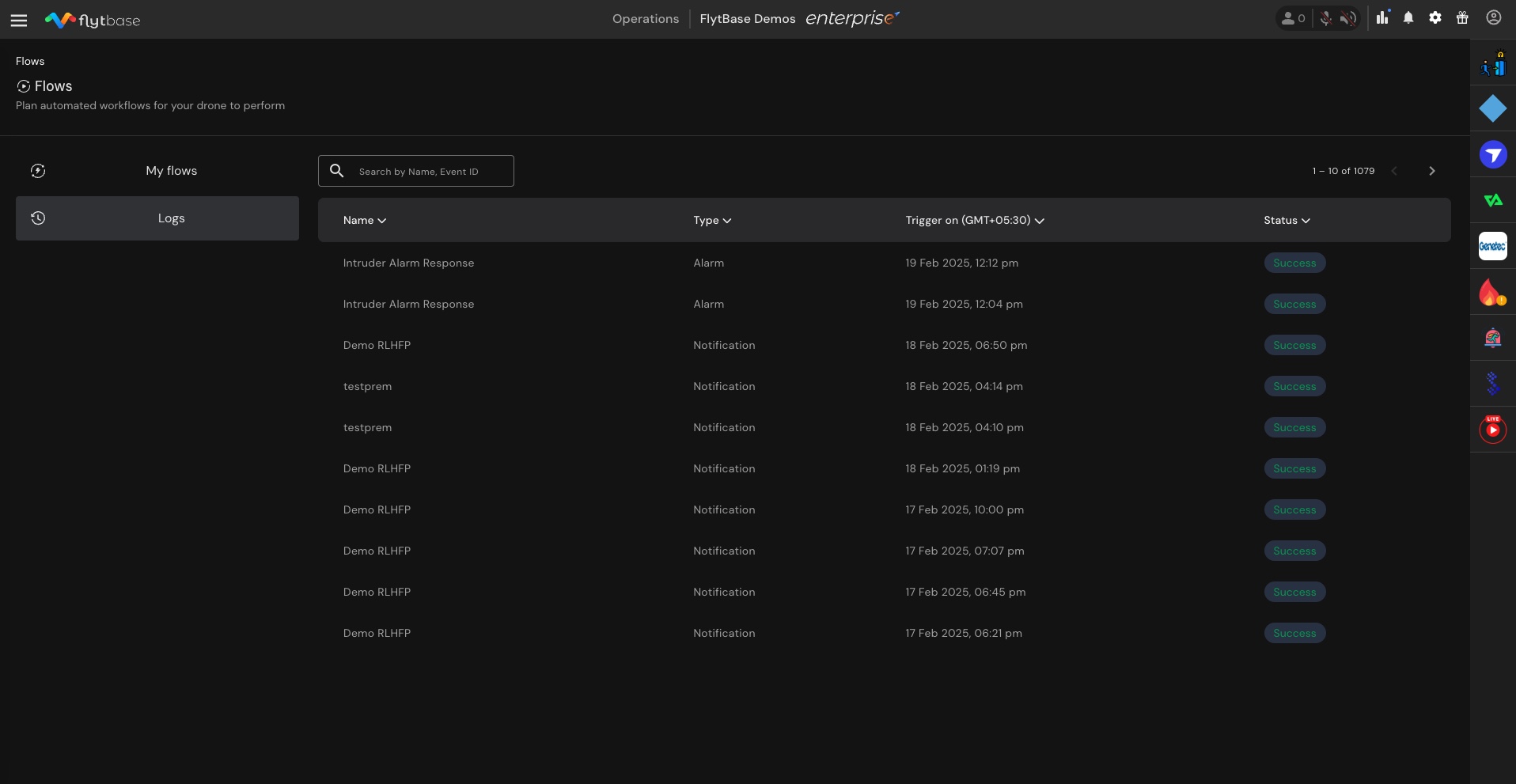Go to next page of logs

pos(1431,171)
